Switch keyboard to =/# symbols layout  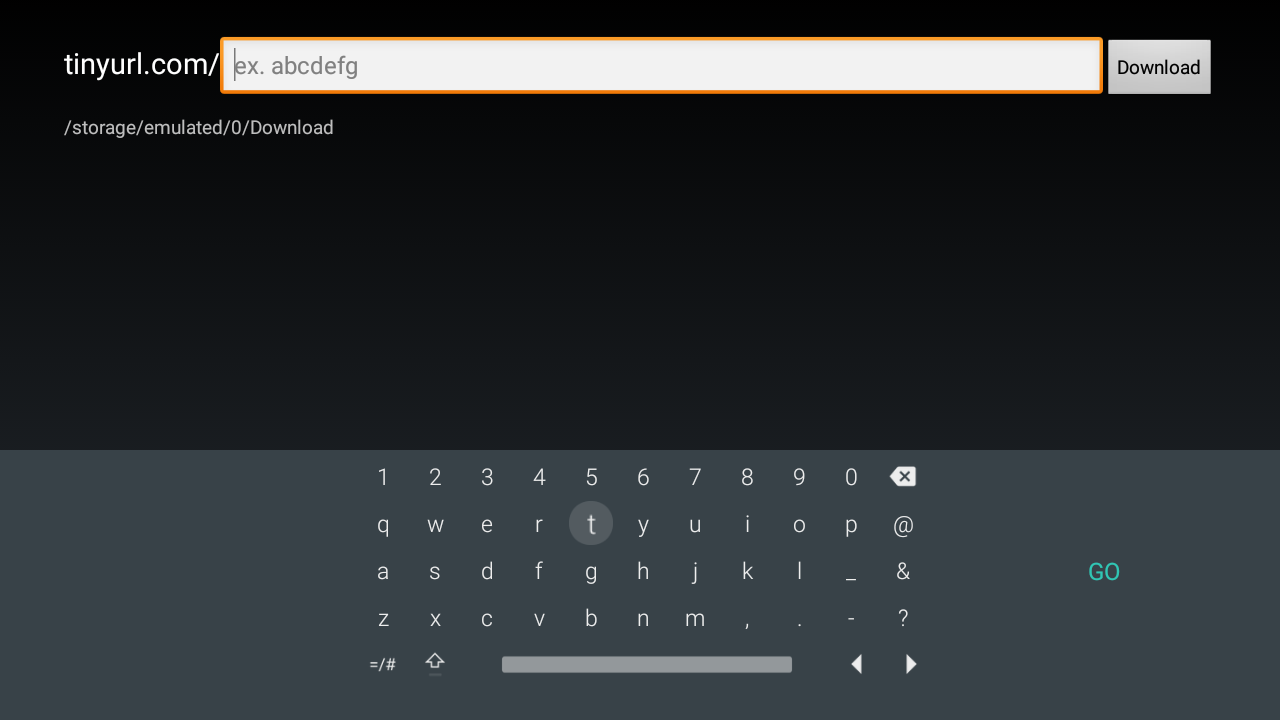click(382, 664)
